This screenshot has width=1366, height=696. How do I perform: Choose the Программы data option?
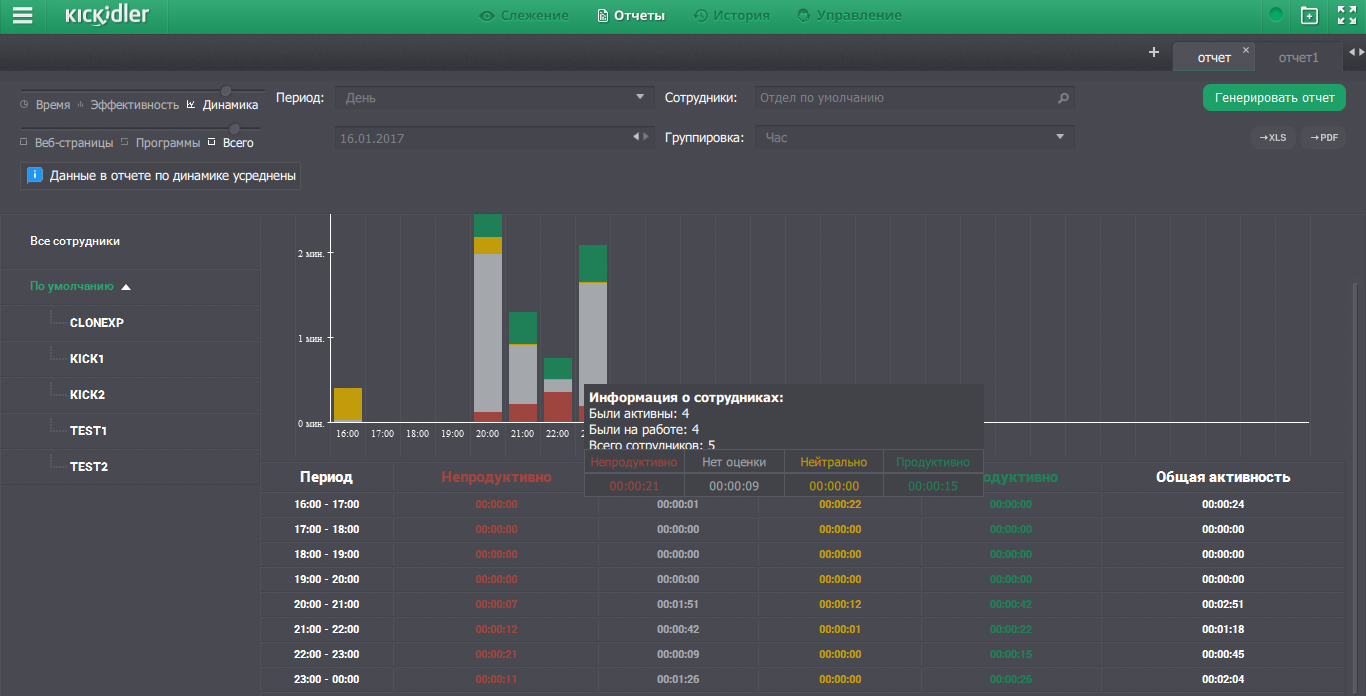click(x=167, y=143)
